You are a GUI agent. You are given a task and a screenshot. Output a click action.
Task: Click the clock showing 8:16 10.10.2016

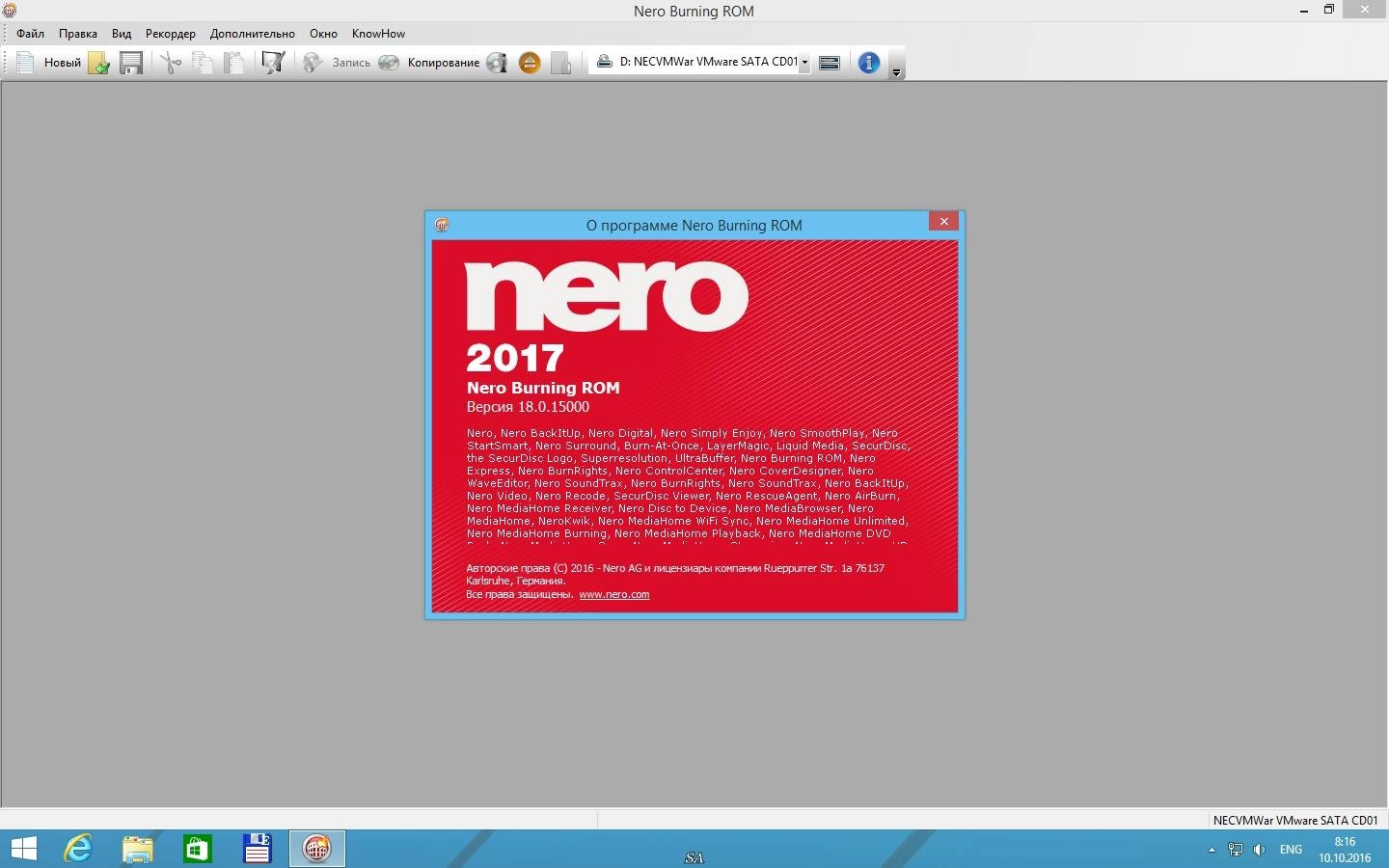[x=1345, y=850]
